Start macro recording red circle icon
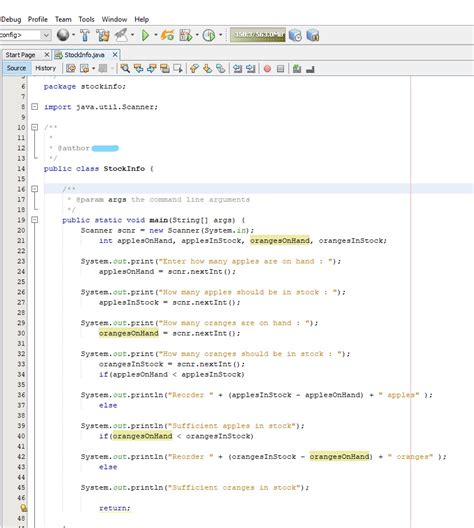This screenshot has height=528, width=474. coord(267,69)
